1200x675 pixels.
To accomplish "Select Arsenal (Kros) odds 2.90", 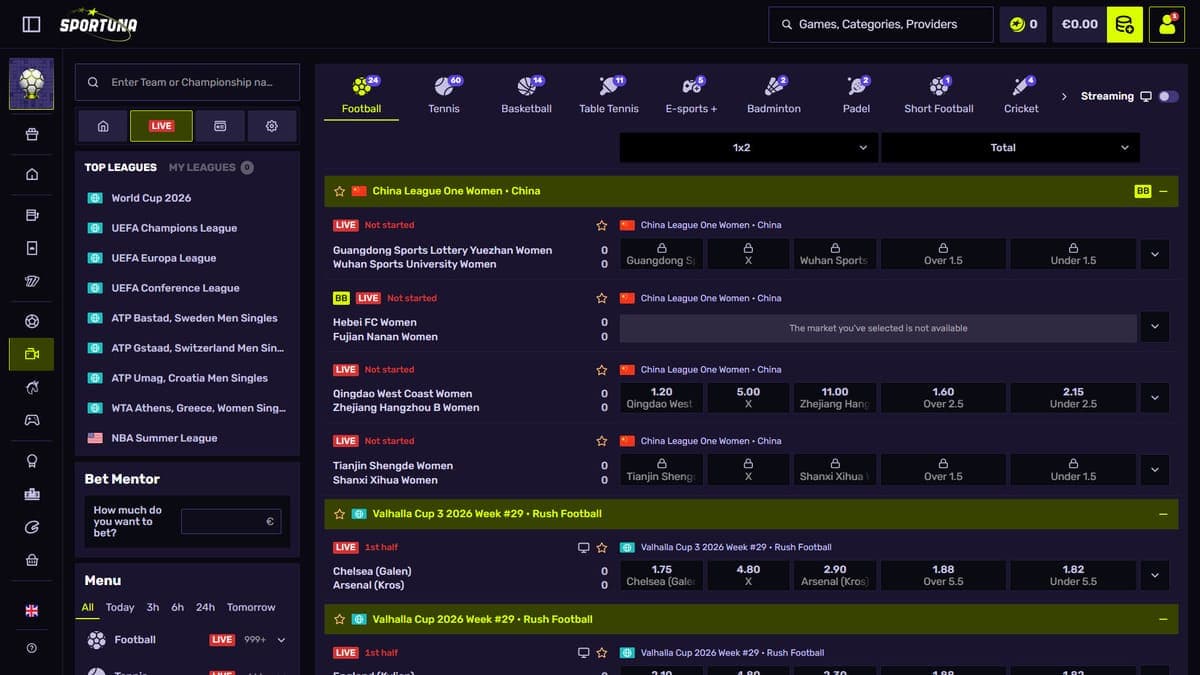I will click(834, 575).
